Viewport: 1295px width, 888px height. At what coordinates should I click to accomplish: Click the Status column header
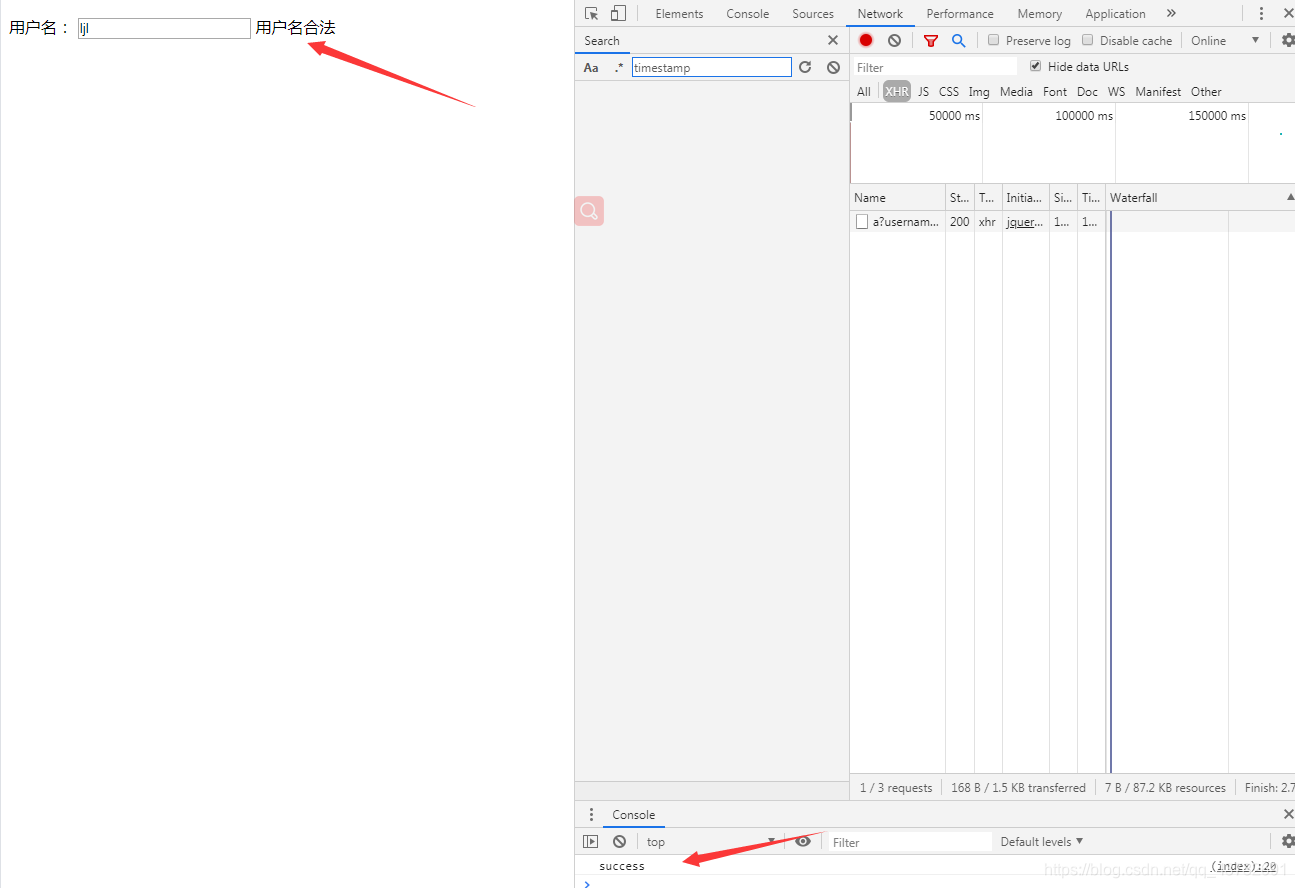coord(959,198)
